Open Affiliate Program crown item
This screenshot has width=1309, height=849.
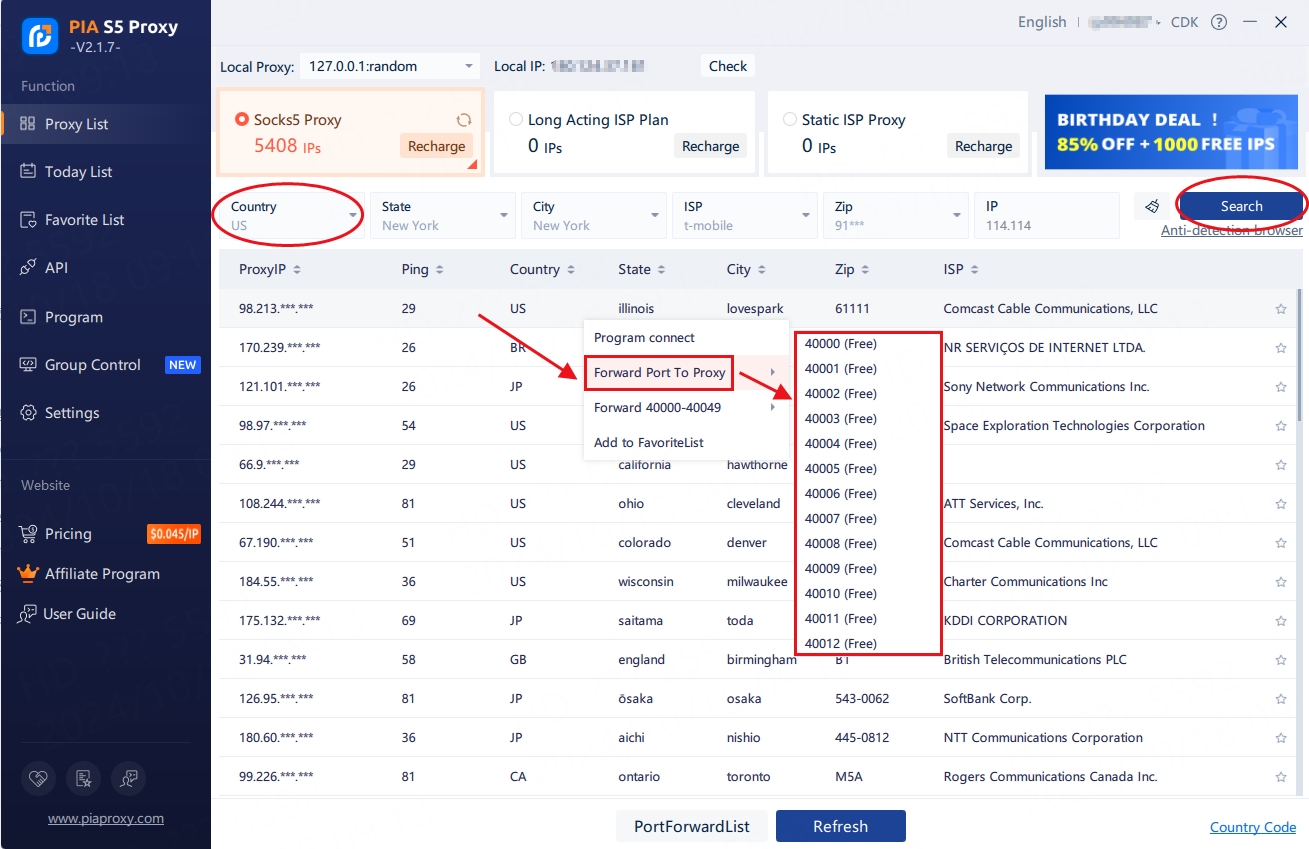point(101,574)
